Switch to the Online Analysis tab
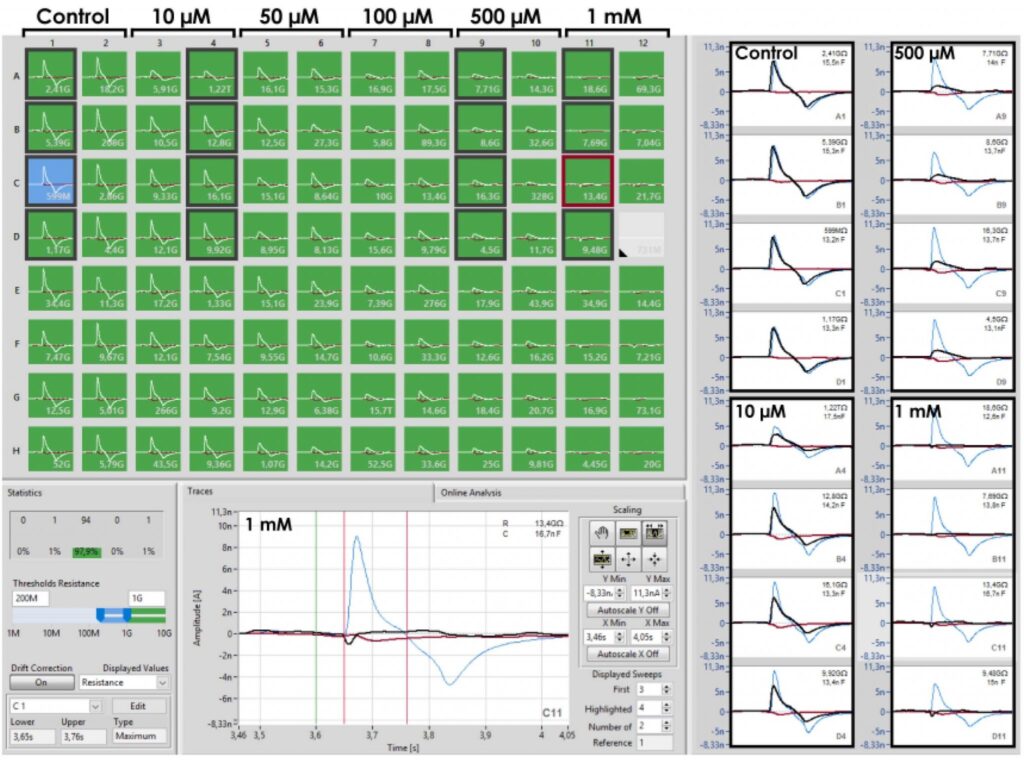 pos(472,492)
